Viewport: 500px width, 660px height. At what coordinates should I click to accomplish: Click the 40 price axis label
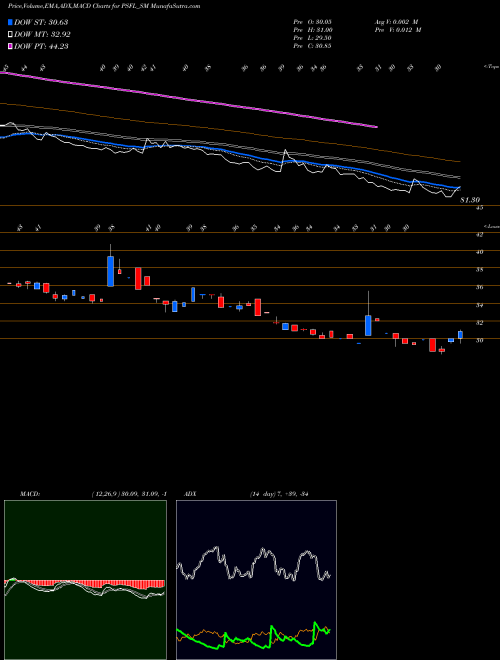tap(479, 252)
